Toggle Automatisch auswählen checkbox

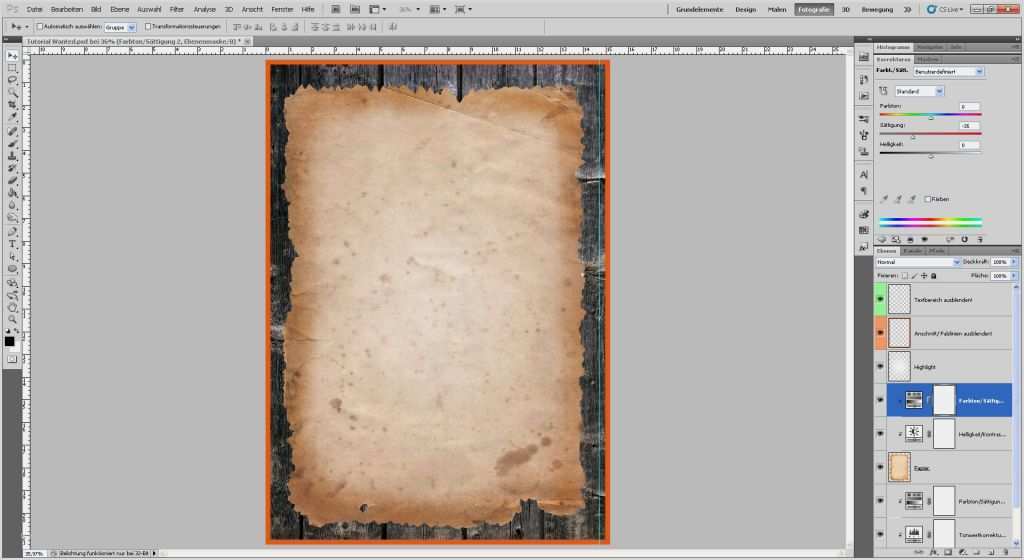click(39, 26)
